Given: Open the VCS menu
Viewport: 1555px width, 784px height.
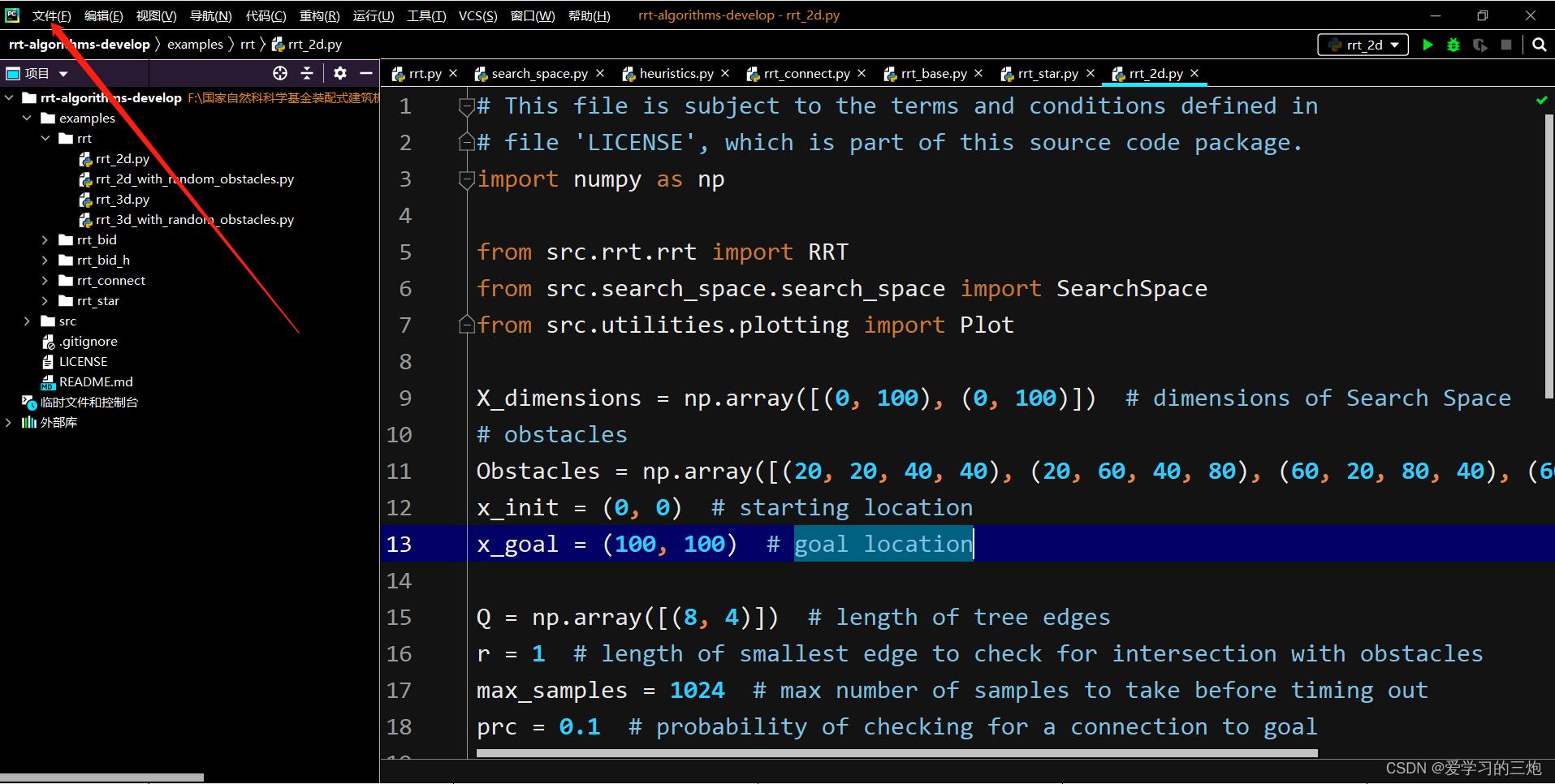Looking at the screenshot, I should (477, 15).
